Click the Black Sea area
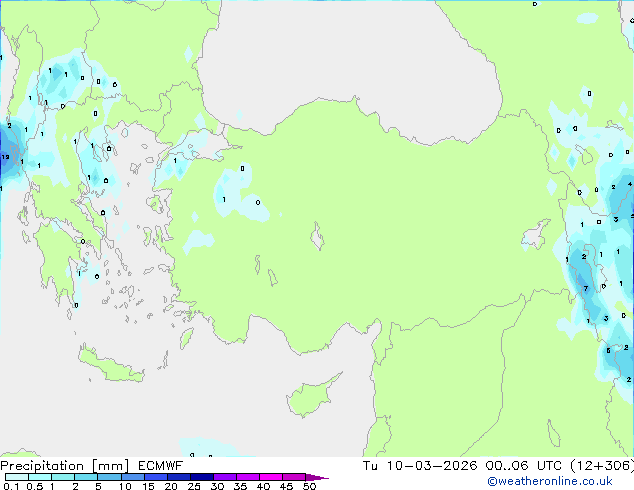The image size is (634, 490). pos(350,60)
